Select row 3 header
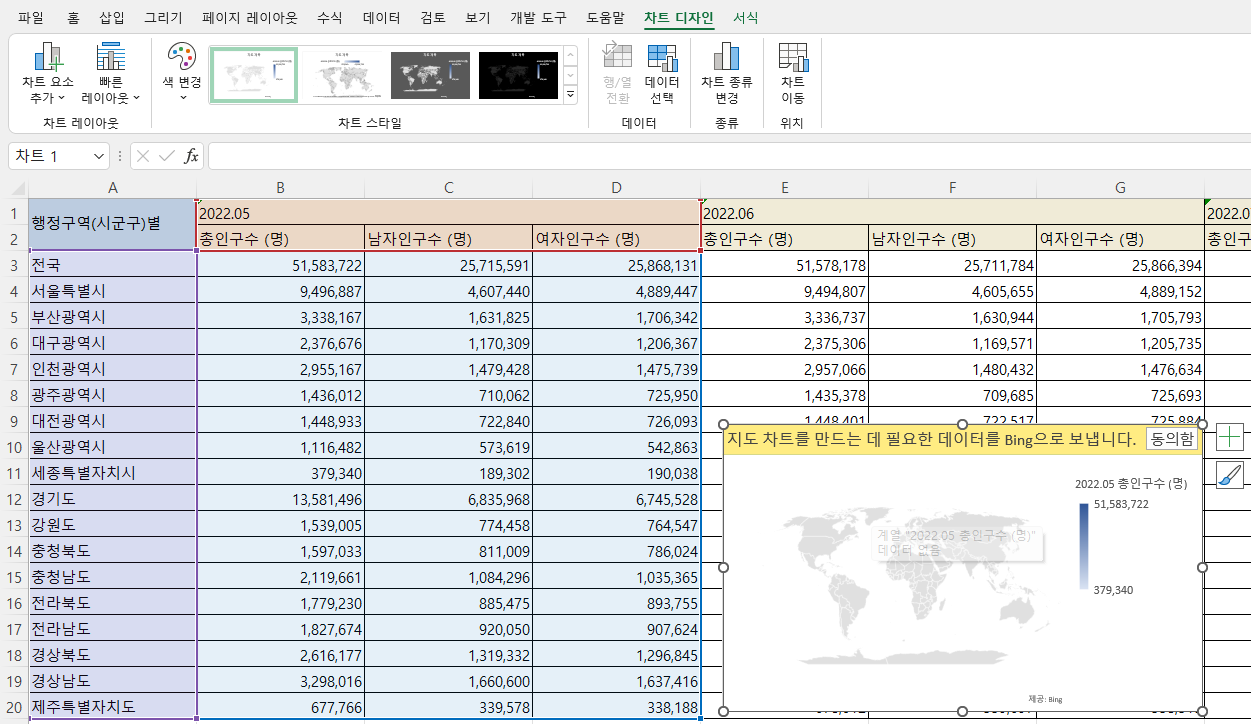This screenshot has height=724, width=1251. click(14, 264)
